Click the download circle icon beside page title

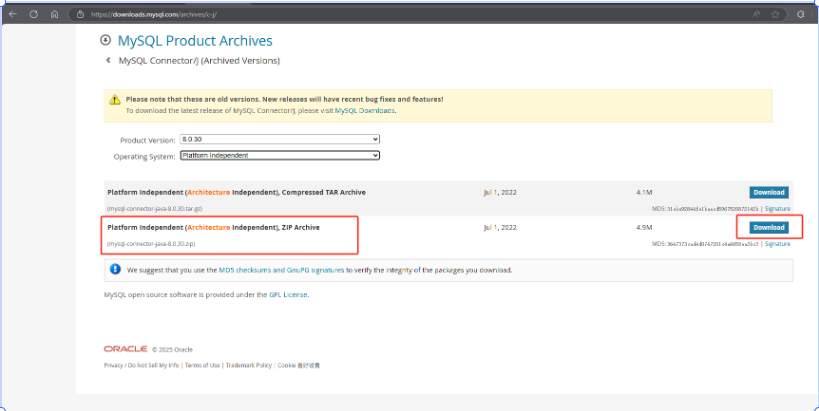(106, 40)
